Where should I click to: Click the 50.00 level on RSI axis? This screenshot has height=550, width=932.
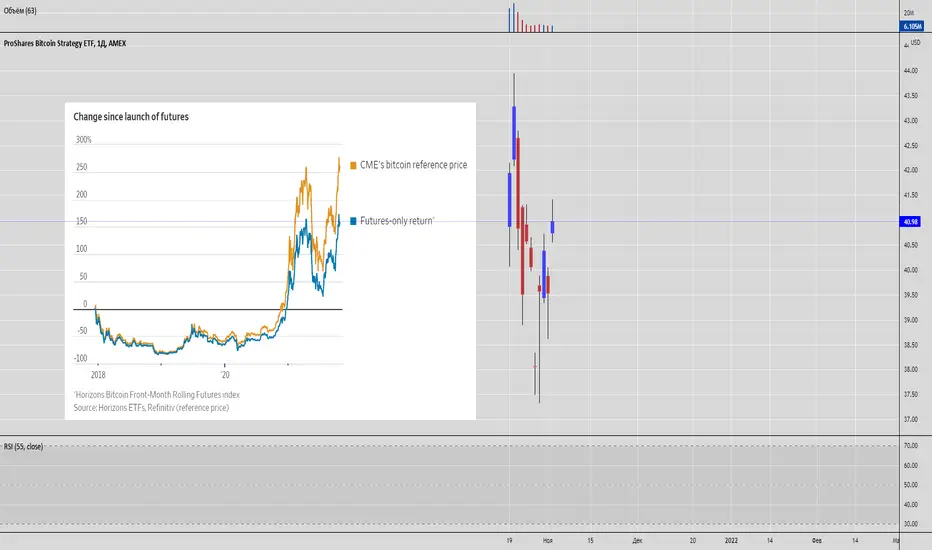tap(911, 485)
